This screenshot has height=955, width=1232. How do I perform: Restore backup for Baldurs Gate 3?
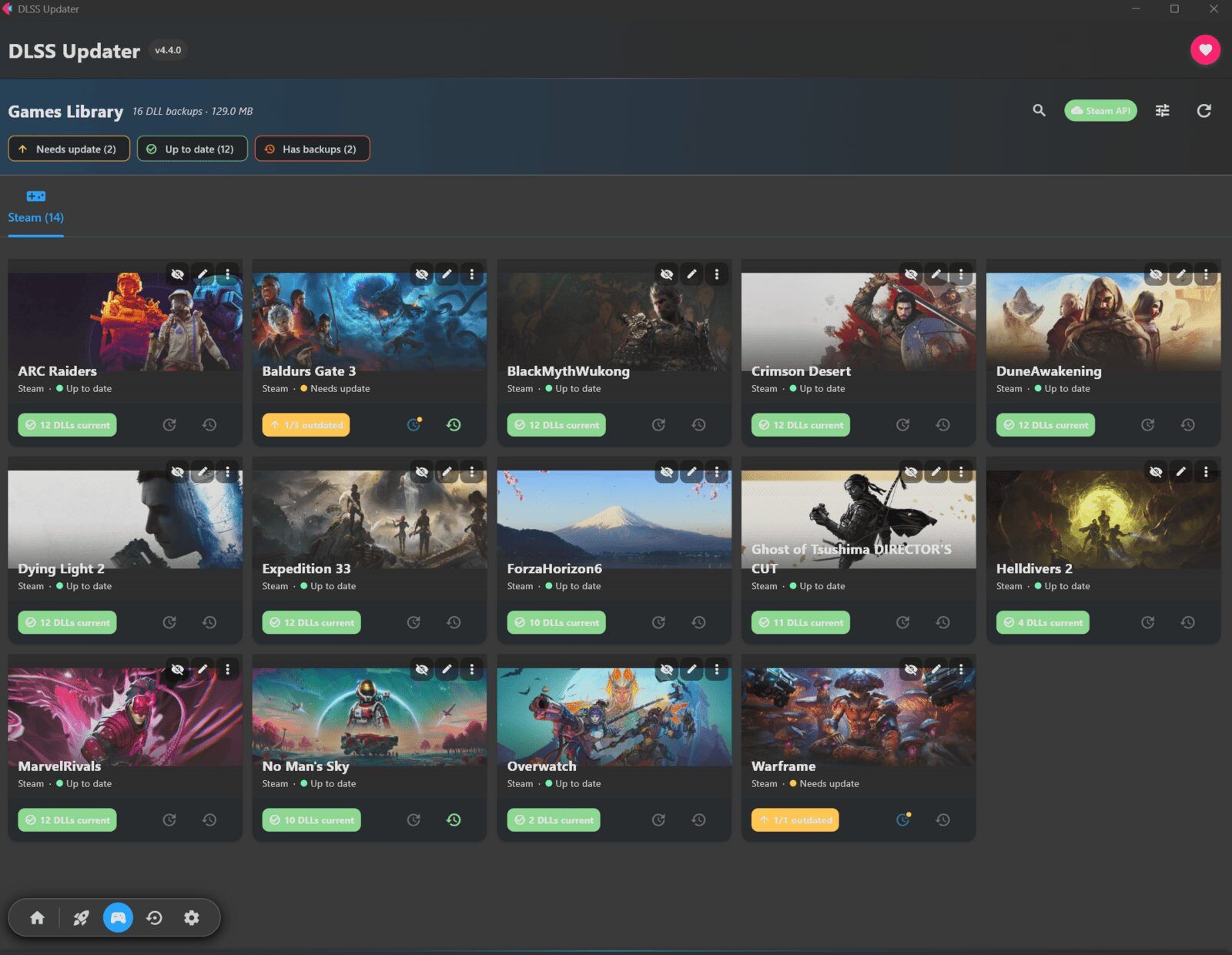click(454, 424)
